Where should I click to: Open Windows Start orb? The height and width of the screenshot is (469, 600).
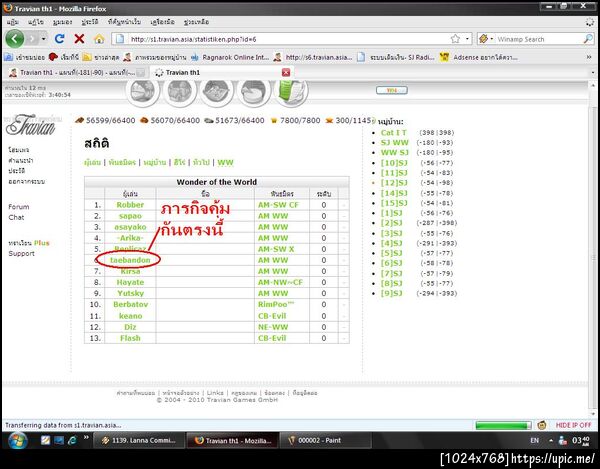(x=17, y=441)
